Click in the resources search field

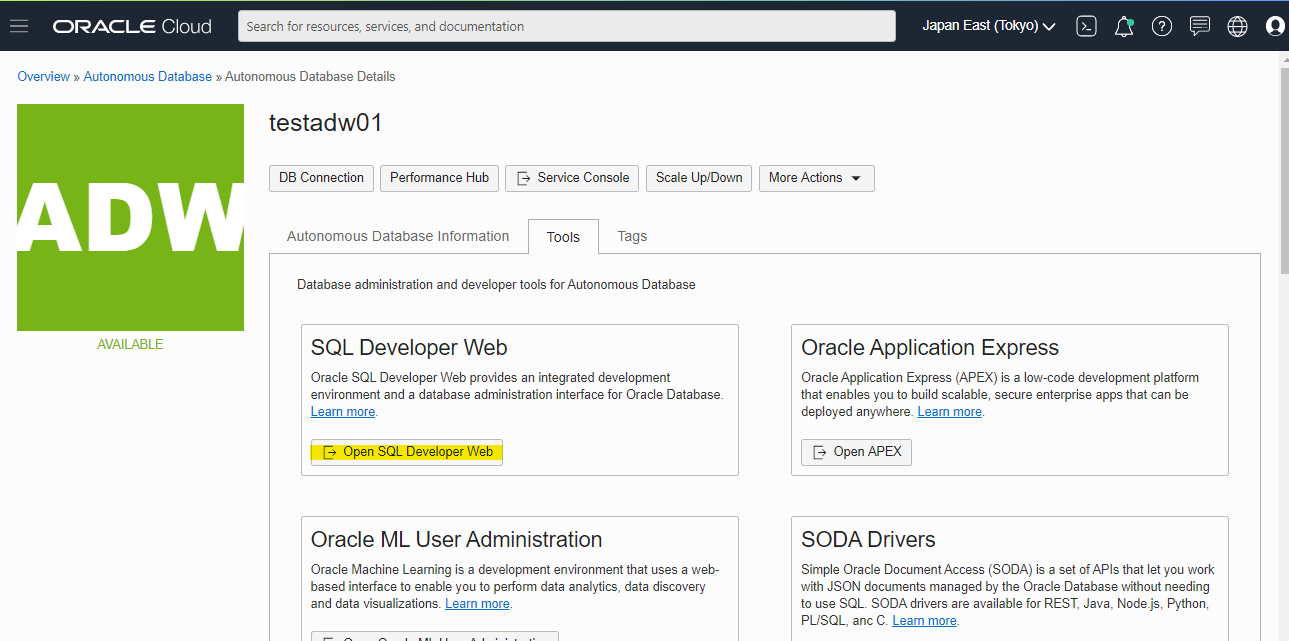[566, 26]
